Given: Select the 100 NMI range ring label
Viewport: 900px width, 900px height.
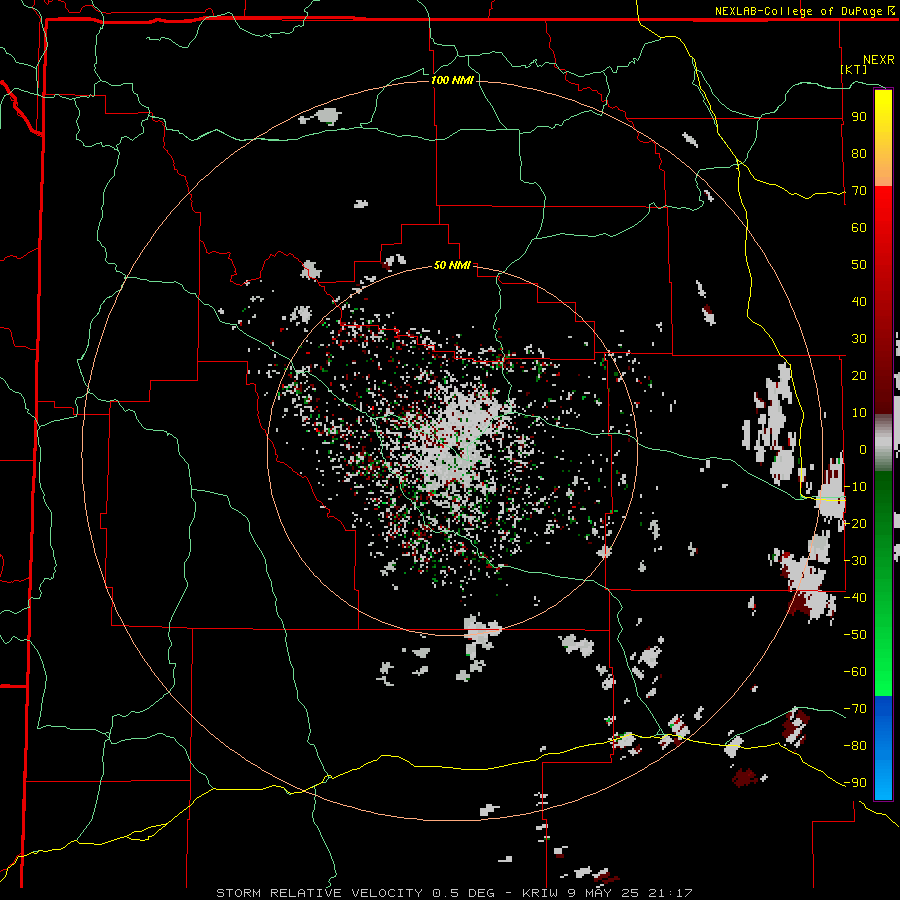Looking at the screenshot, I should coord(452,80).
